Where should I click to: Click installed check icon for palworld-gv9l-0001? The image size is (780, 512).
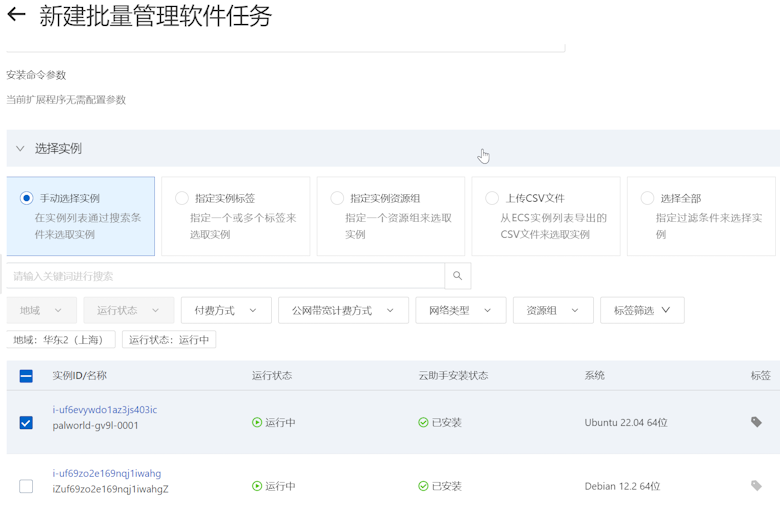(x=423, y=422)
